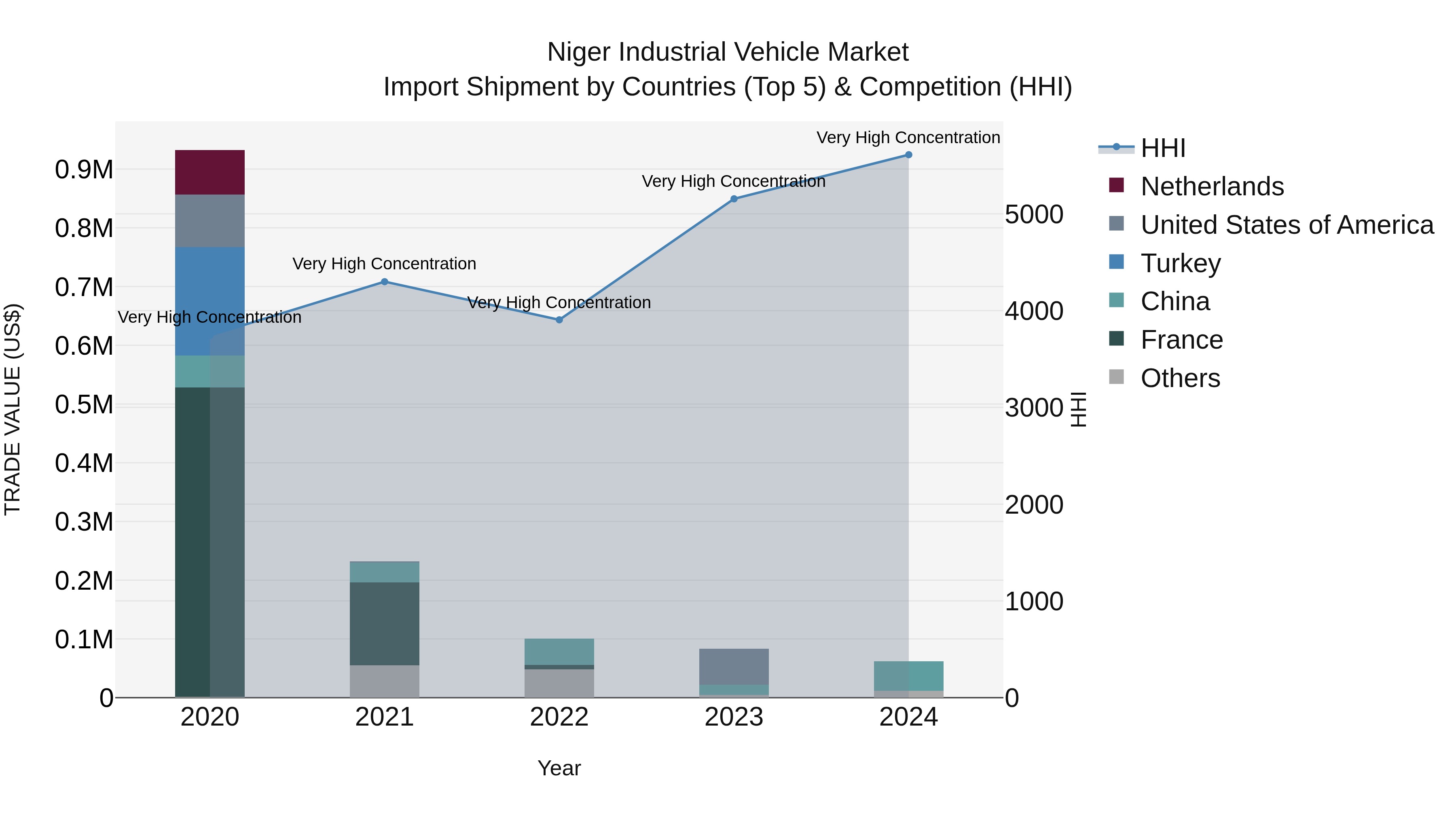Click Very High Concentration label above 2021
This screenshot has height=819, width=1456.
coord(384,264)
